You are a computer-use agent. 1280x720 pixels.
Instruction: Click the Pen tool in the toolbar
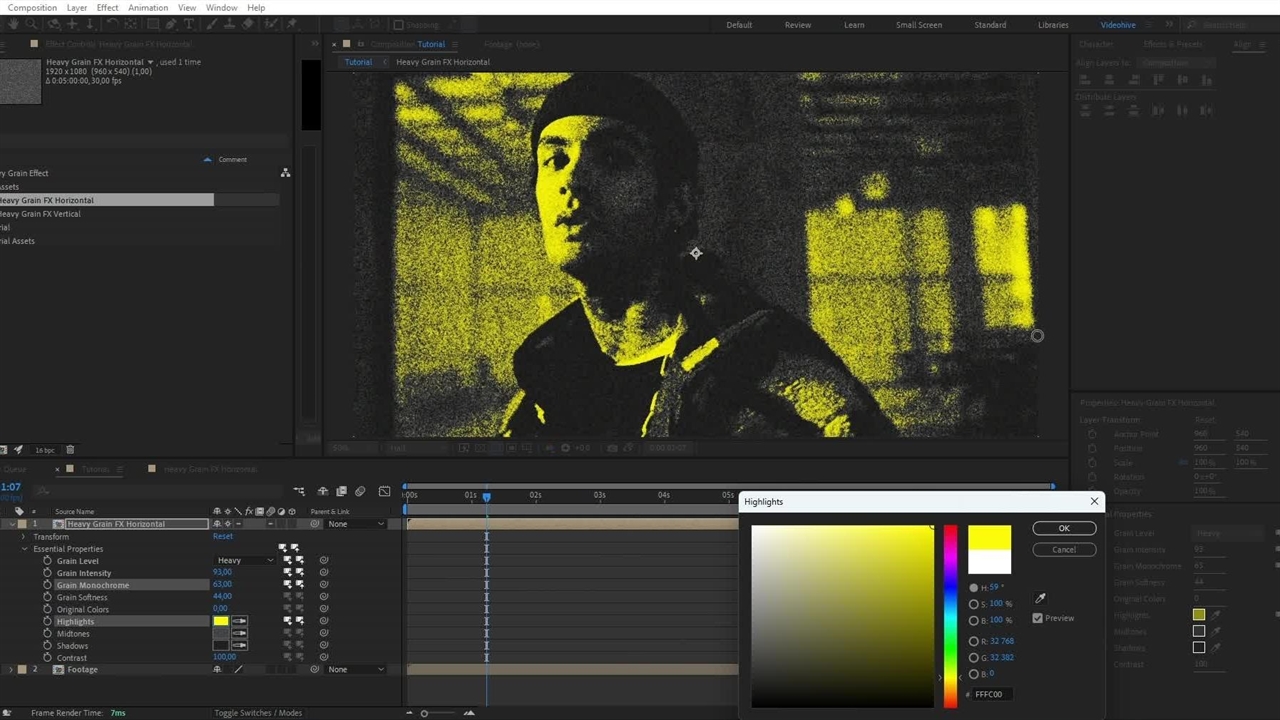pyautogui.click(x=171, y=24)
